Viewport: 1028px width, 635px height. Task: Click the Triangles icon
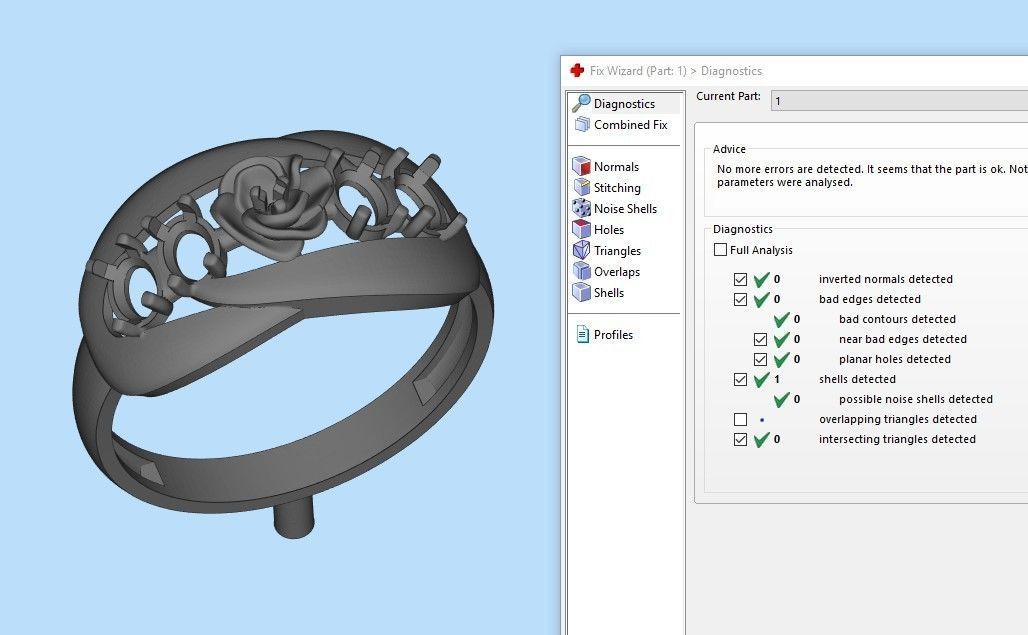coord(582,250)
